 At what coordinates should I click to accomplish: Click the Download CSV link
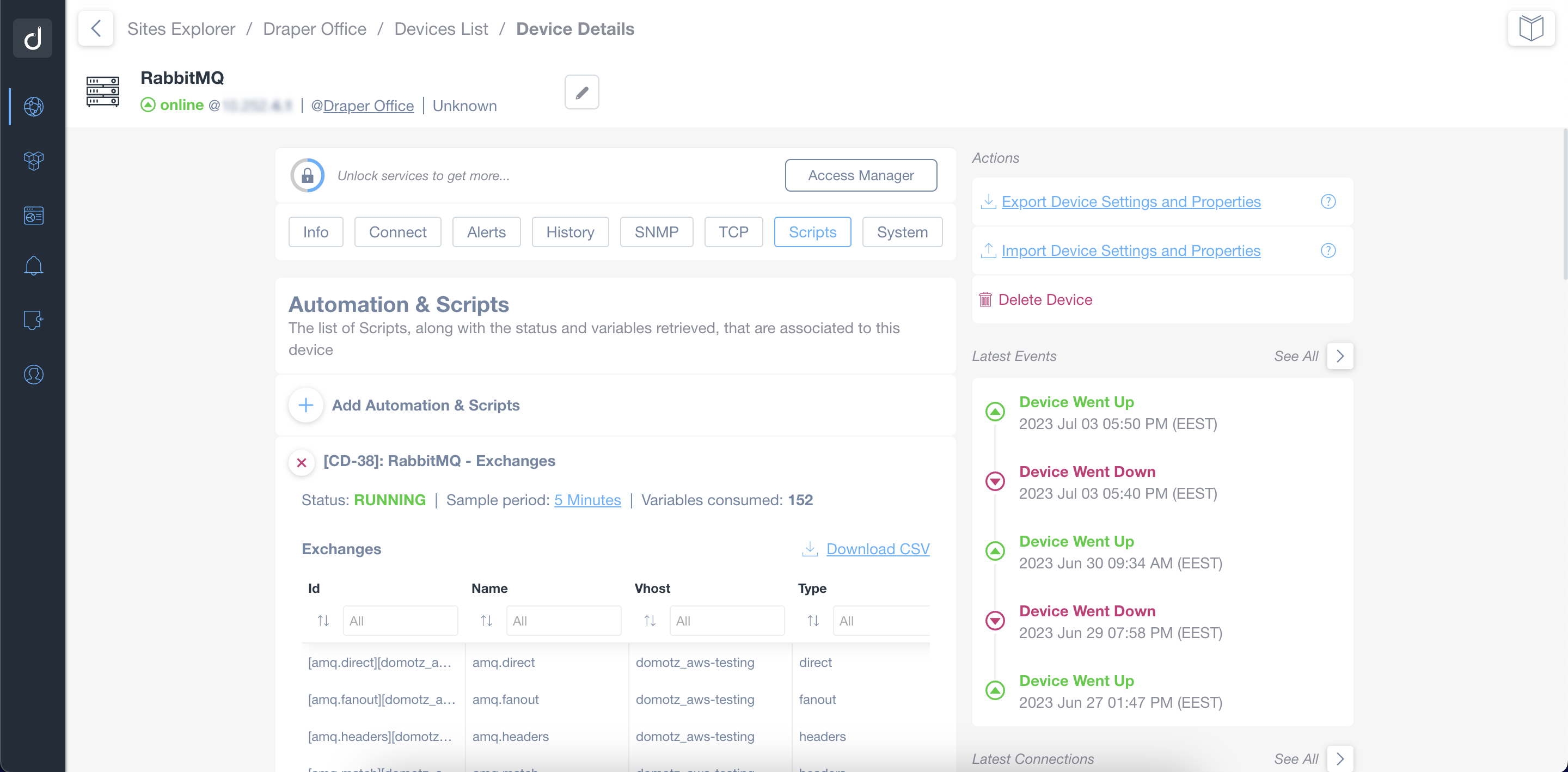pos(878,549)
